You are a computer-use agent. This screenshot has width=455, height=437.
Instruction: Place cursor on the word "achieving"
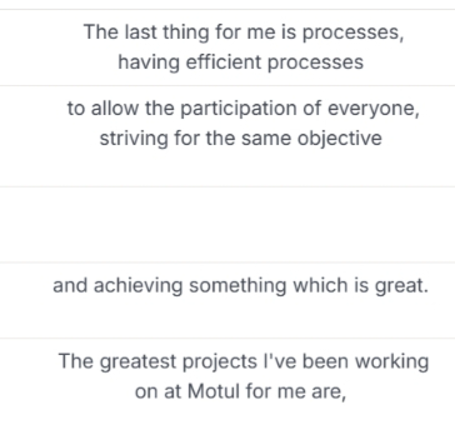pos(138,286)
